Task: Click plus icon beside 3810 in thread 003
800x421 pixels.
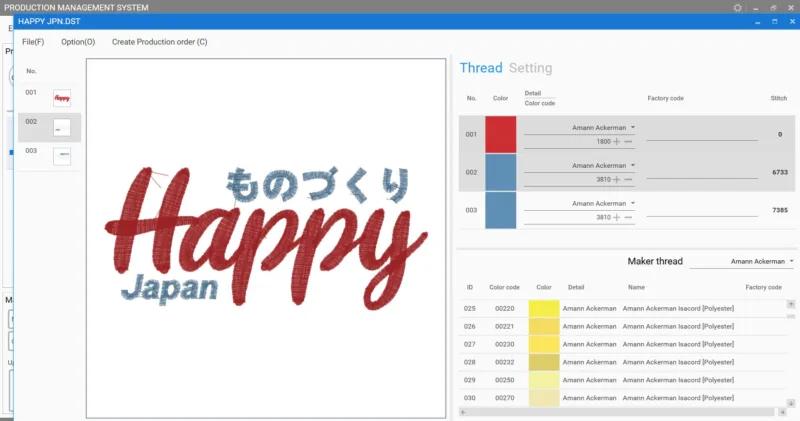Action: (x=616, y=217)
